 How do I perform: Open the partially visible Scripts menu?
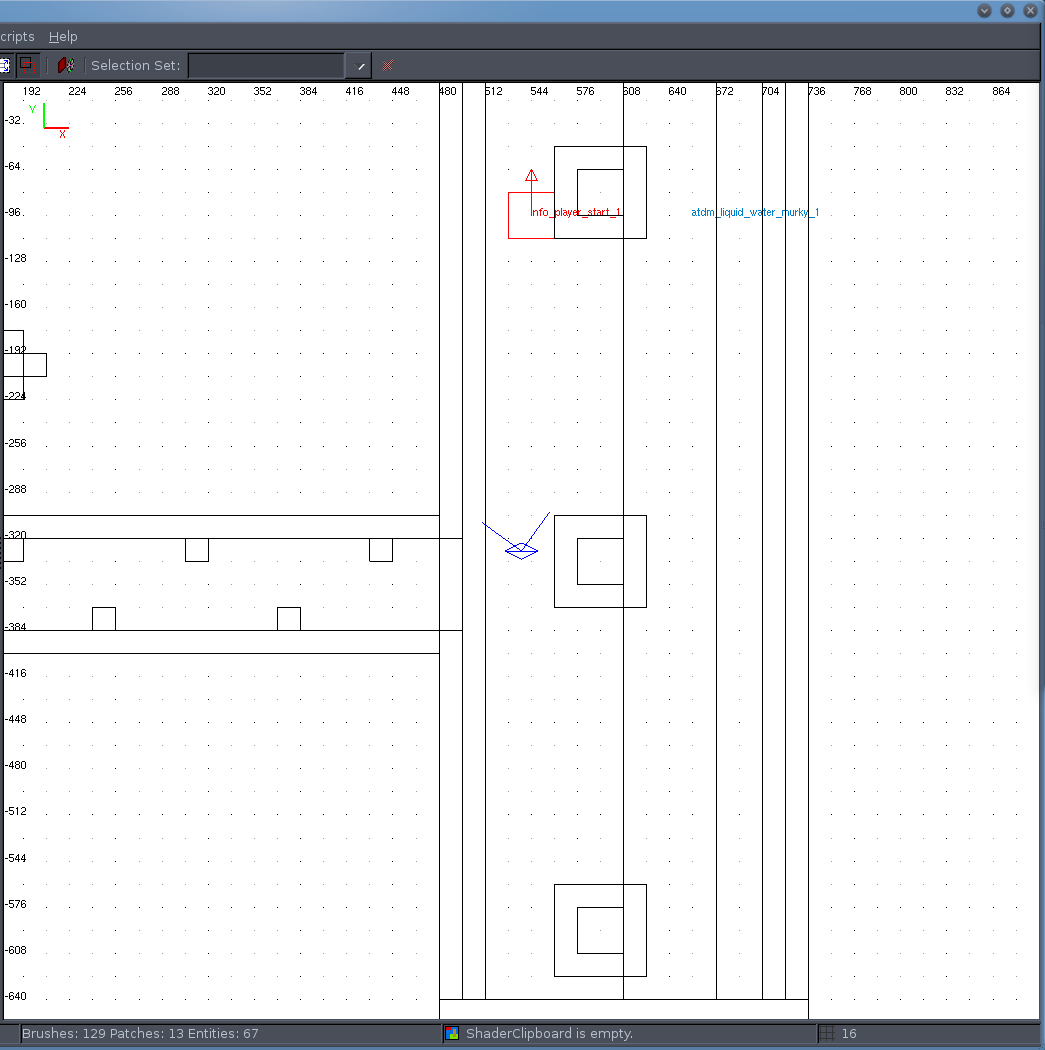click(x=17, y=37)
